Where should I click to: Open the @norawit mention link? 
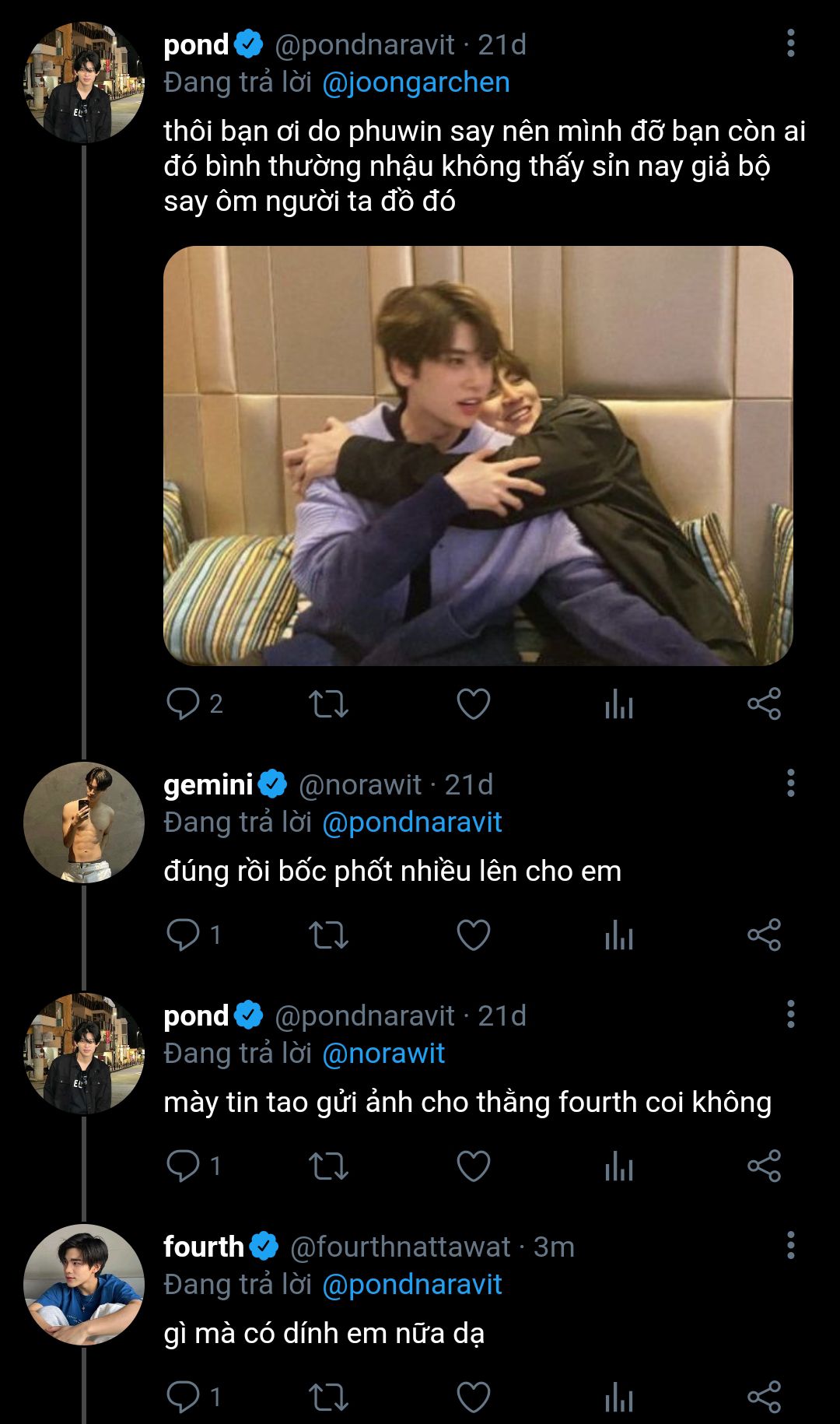(x=383, y=1054)
